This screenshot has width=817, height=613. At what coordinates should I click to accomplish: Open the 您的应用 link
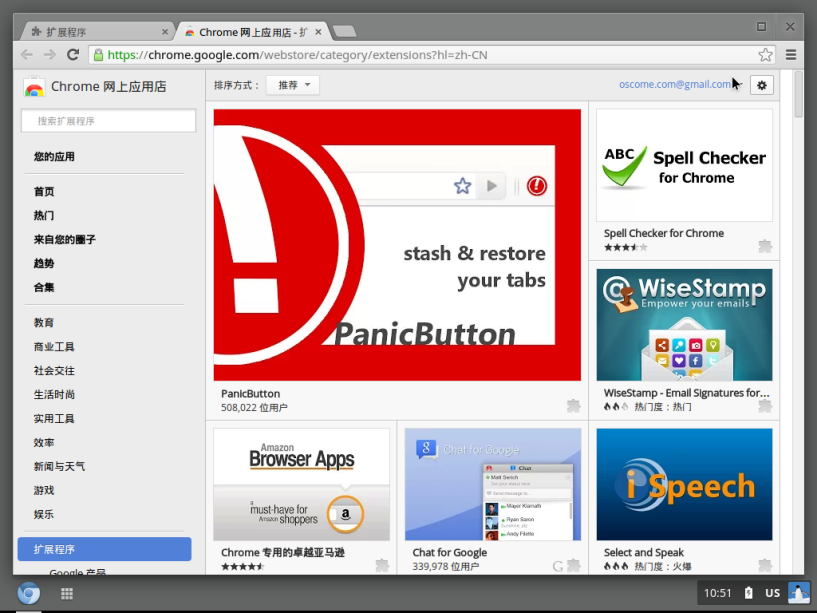[x=54, y=157]
